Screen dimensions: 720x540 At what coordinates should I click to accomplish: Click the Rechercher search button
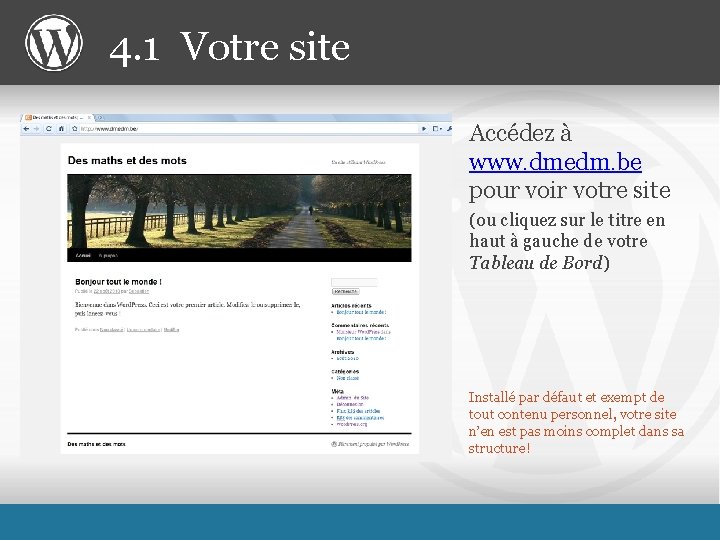click(345, 292)
